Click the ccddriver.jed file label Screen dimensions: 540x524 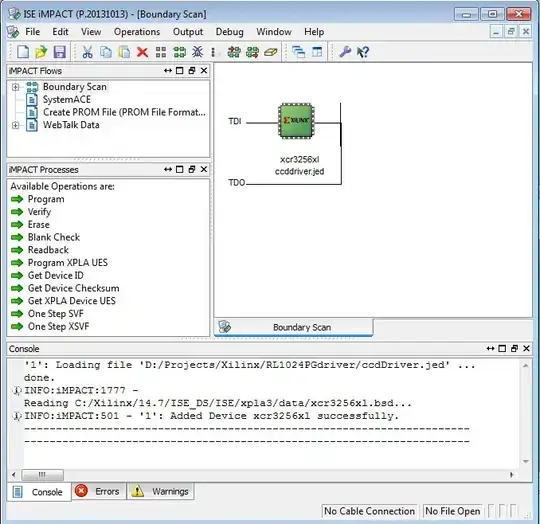point(299,171)
